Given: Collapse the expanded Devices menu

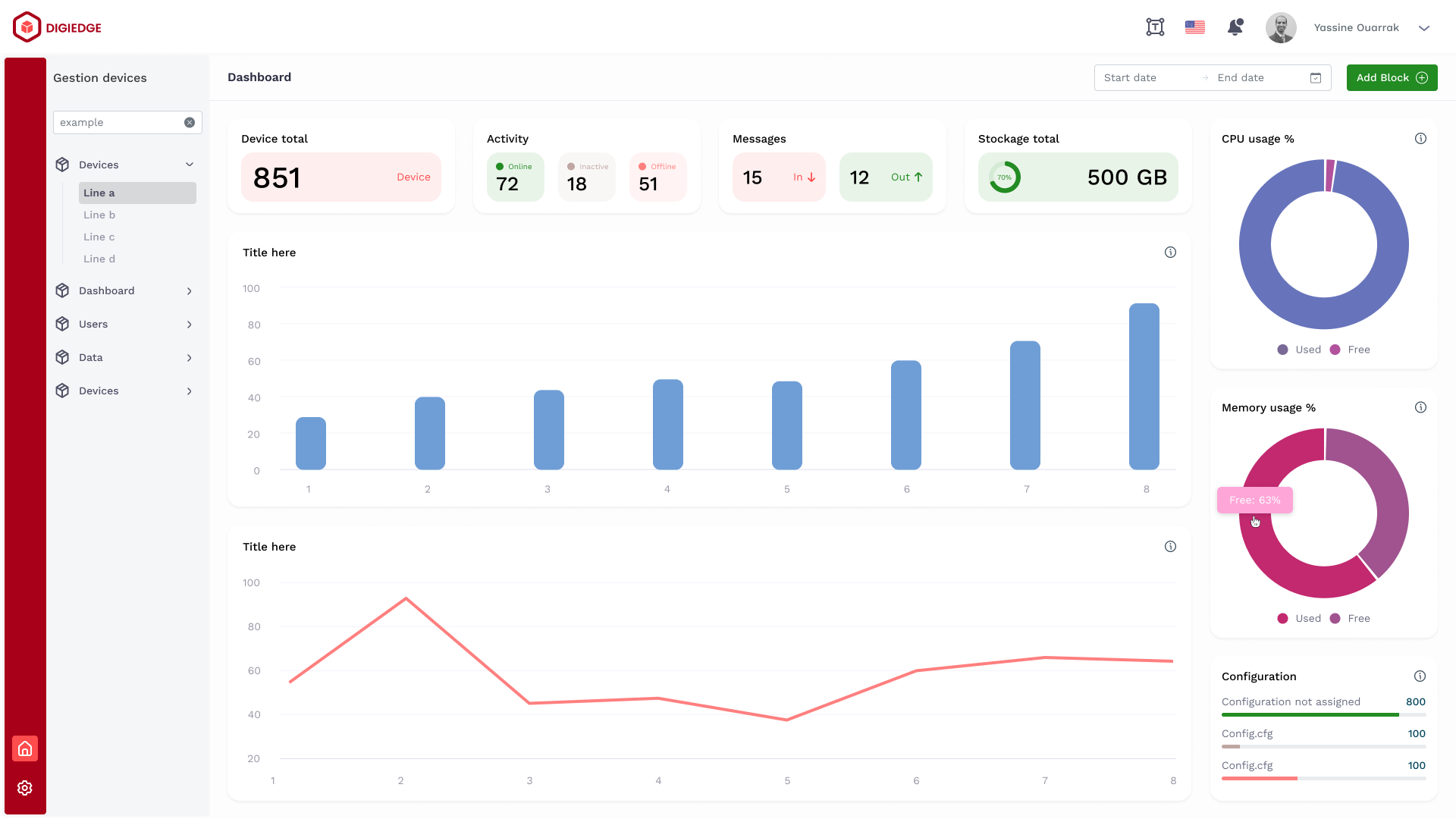Looking at the screenshot, I should coord(190,165).
